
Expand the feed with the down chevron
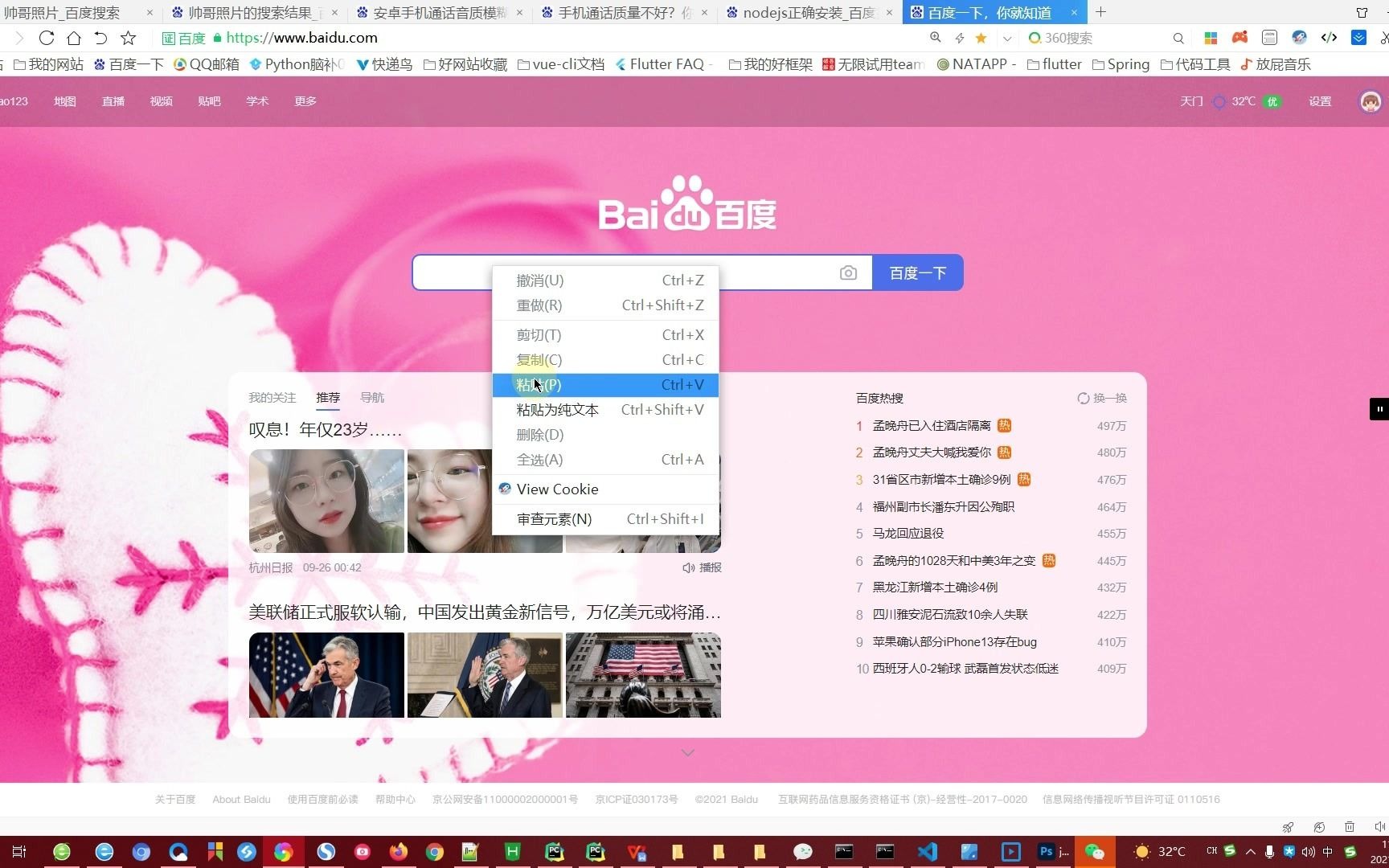pyautogui.click(x=687, y=753)
